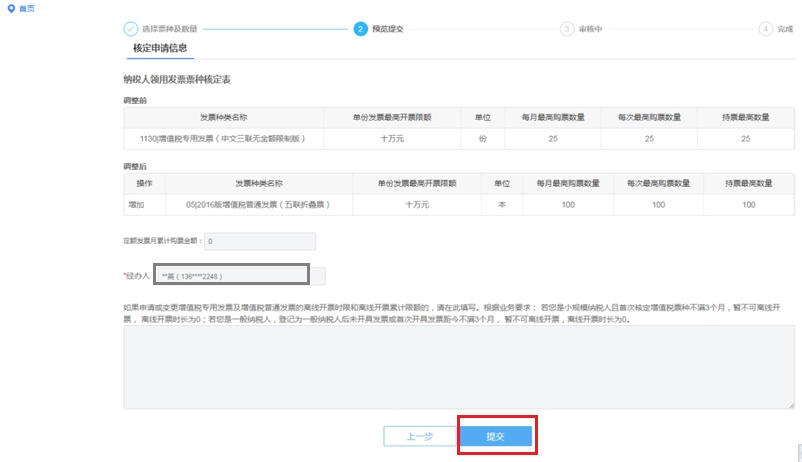Screen dimensions: 802x462
Task: Click inside the offline invoicing remarks textarea
Action: [x=459, y=367]
